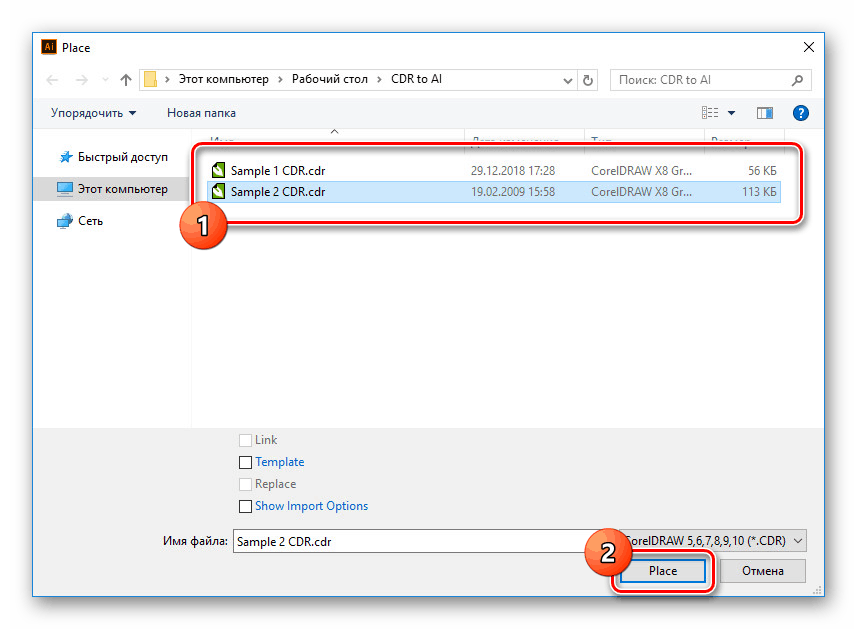
Task: Click the '56 КБ' size cell
Action: pyautogui.click(x=762, y=171)
